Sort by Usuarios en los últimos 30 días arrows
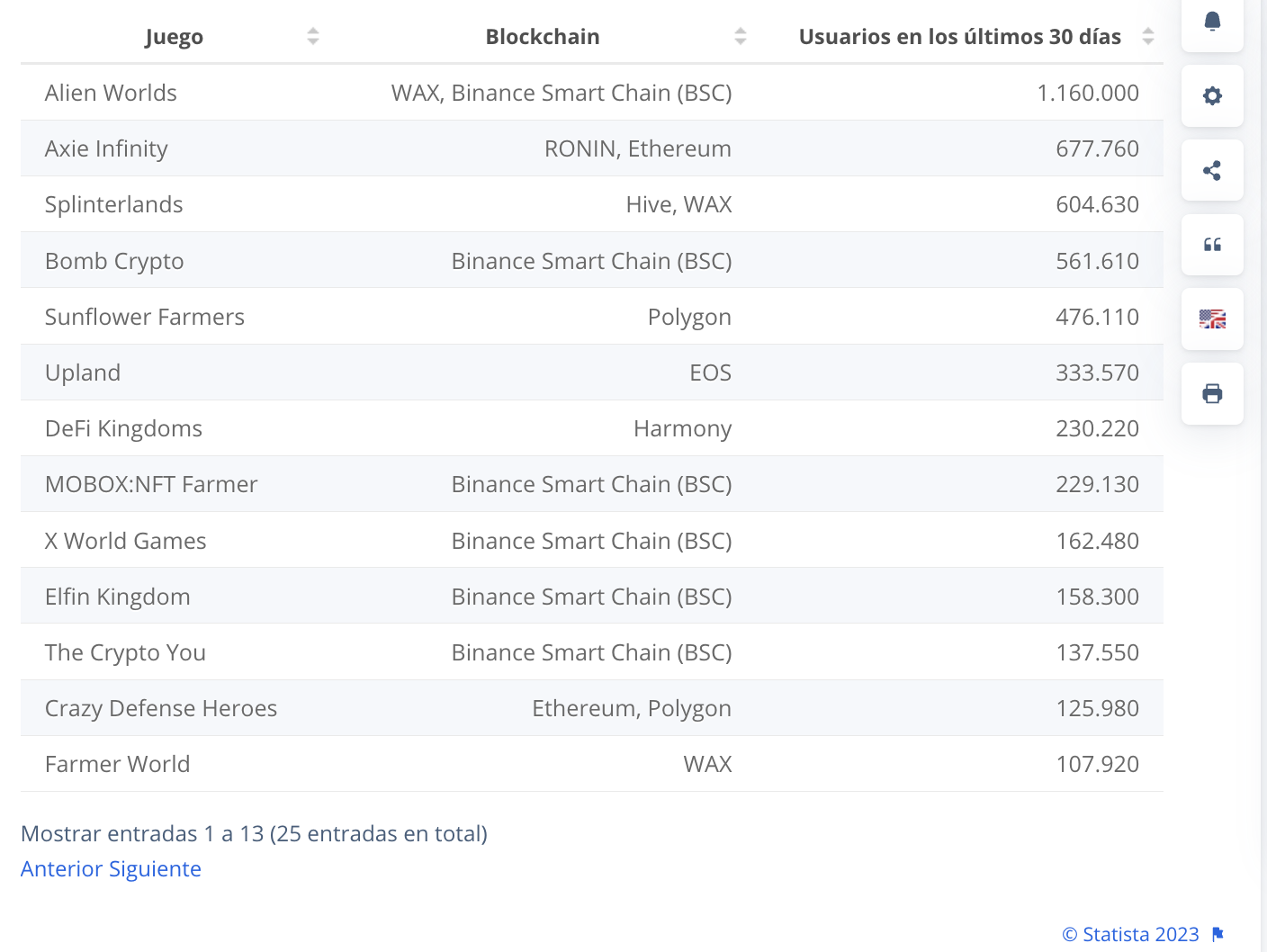 coord(1148,37)
